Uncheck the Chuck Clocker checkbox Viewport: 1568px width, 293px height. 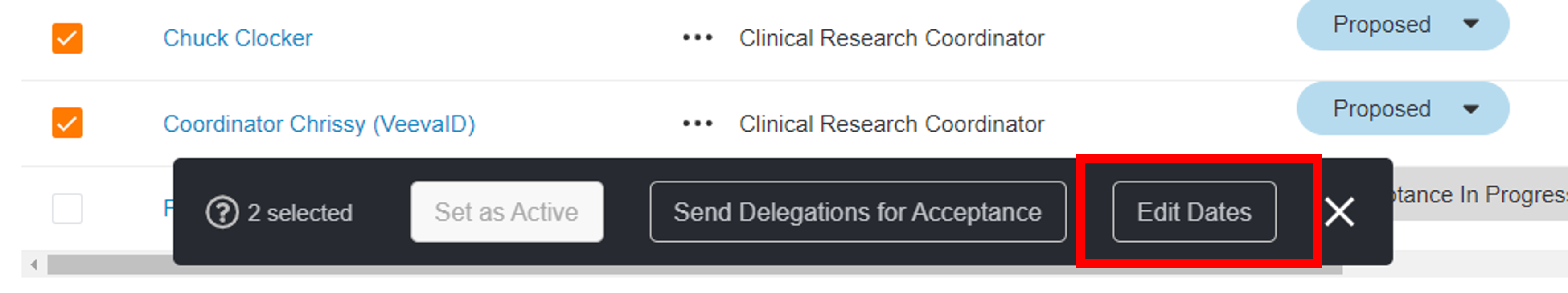[x=67, y=38]
